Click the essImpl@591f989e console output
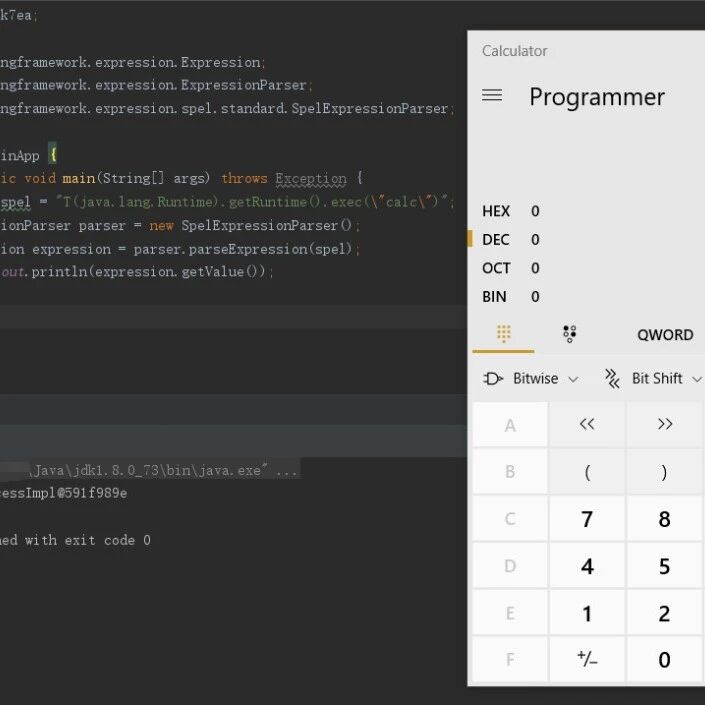 (63, 493)
